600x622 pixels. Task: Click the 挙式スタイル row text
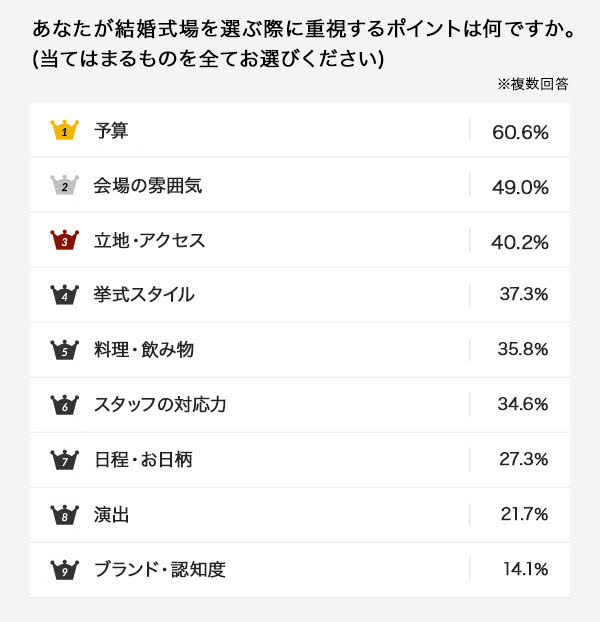pyautogui.click(x=144, y=295)
